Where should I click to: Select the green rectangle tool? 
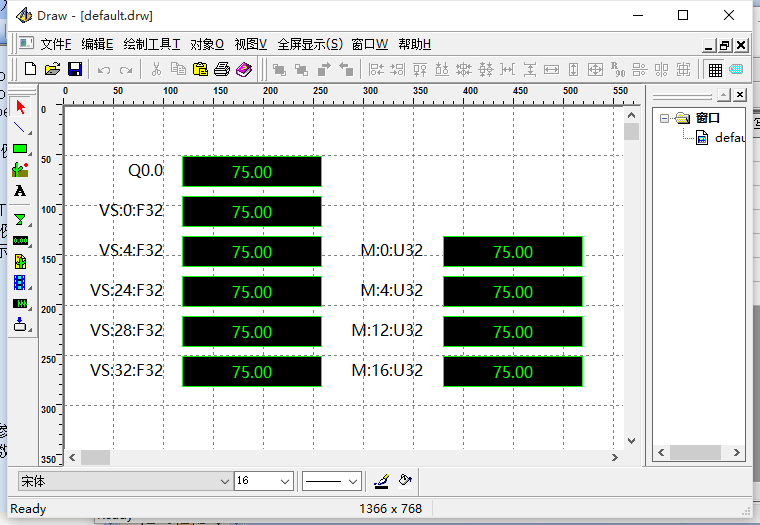coord(20,149)
